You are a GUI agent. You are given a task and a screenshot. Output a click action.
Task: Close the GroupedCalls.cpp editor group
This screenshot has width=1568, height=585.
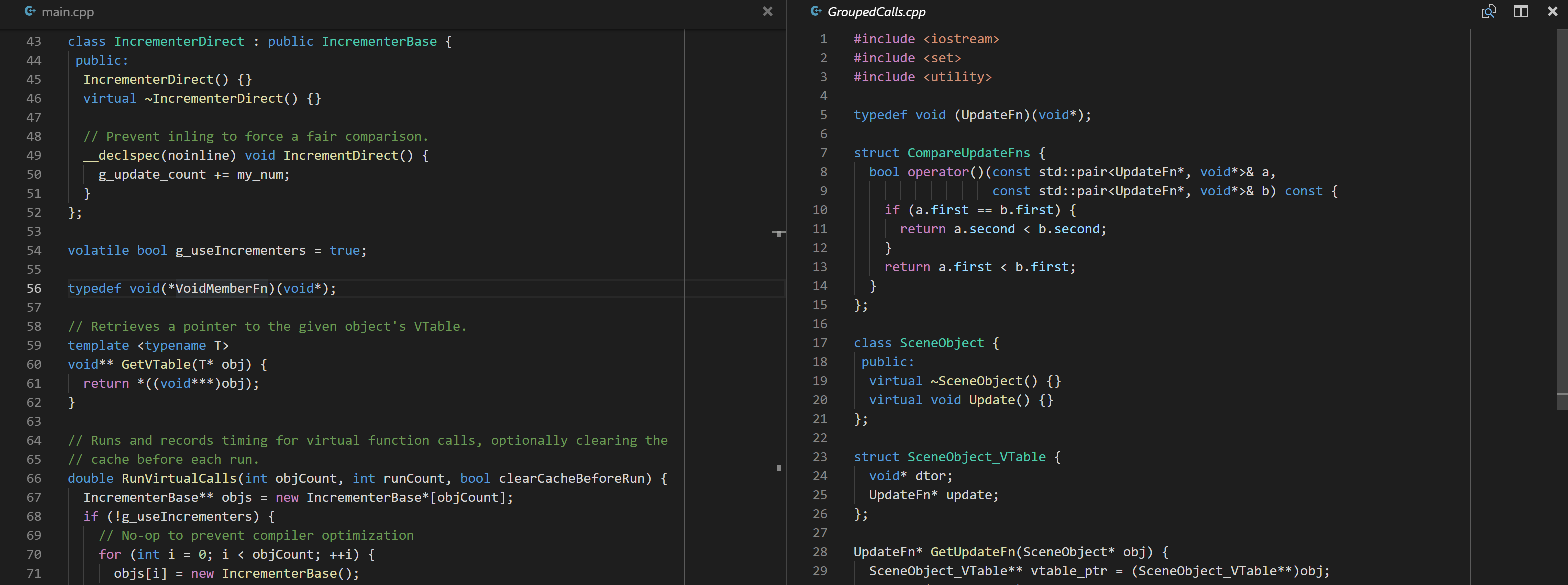click(x=1553, y=12)
